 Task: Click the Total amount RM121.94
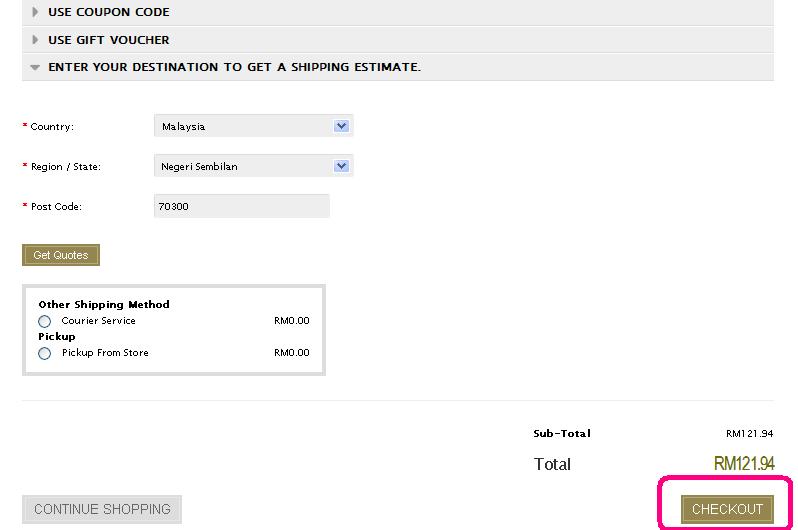tap(743, 464)
